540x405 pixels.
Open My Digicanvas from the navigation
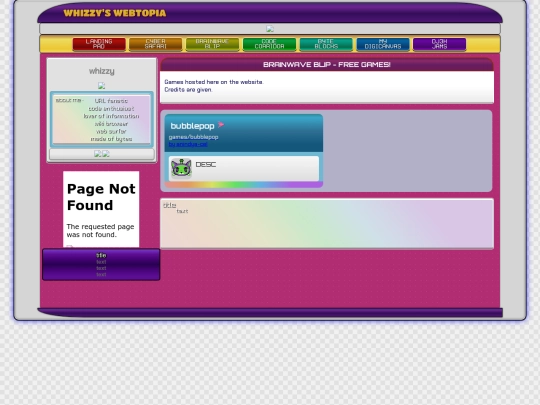[x=383, y=44]
